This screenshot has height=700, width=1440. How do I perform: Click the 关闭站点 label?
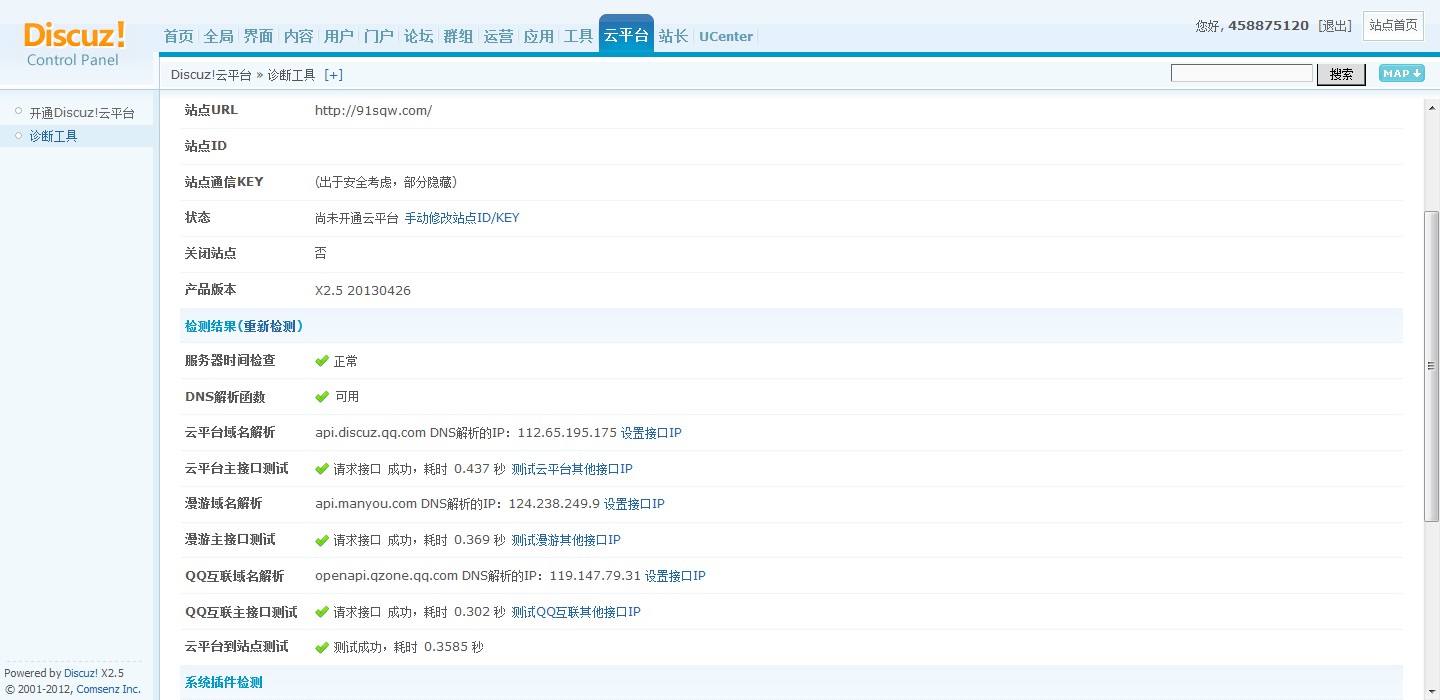211,254
